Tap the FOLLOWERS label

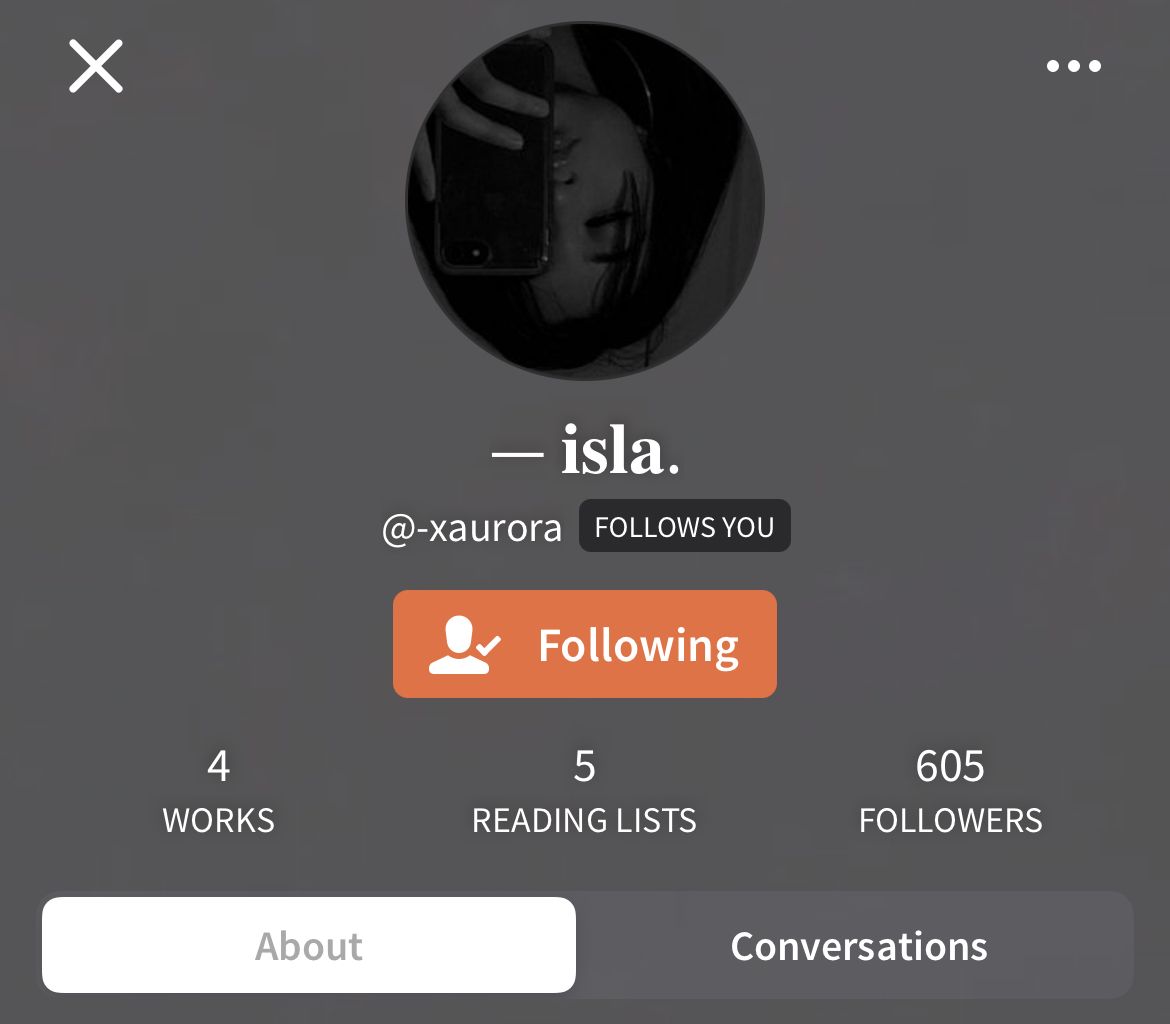[x=950, y=820]
